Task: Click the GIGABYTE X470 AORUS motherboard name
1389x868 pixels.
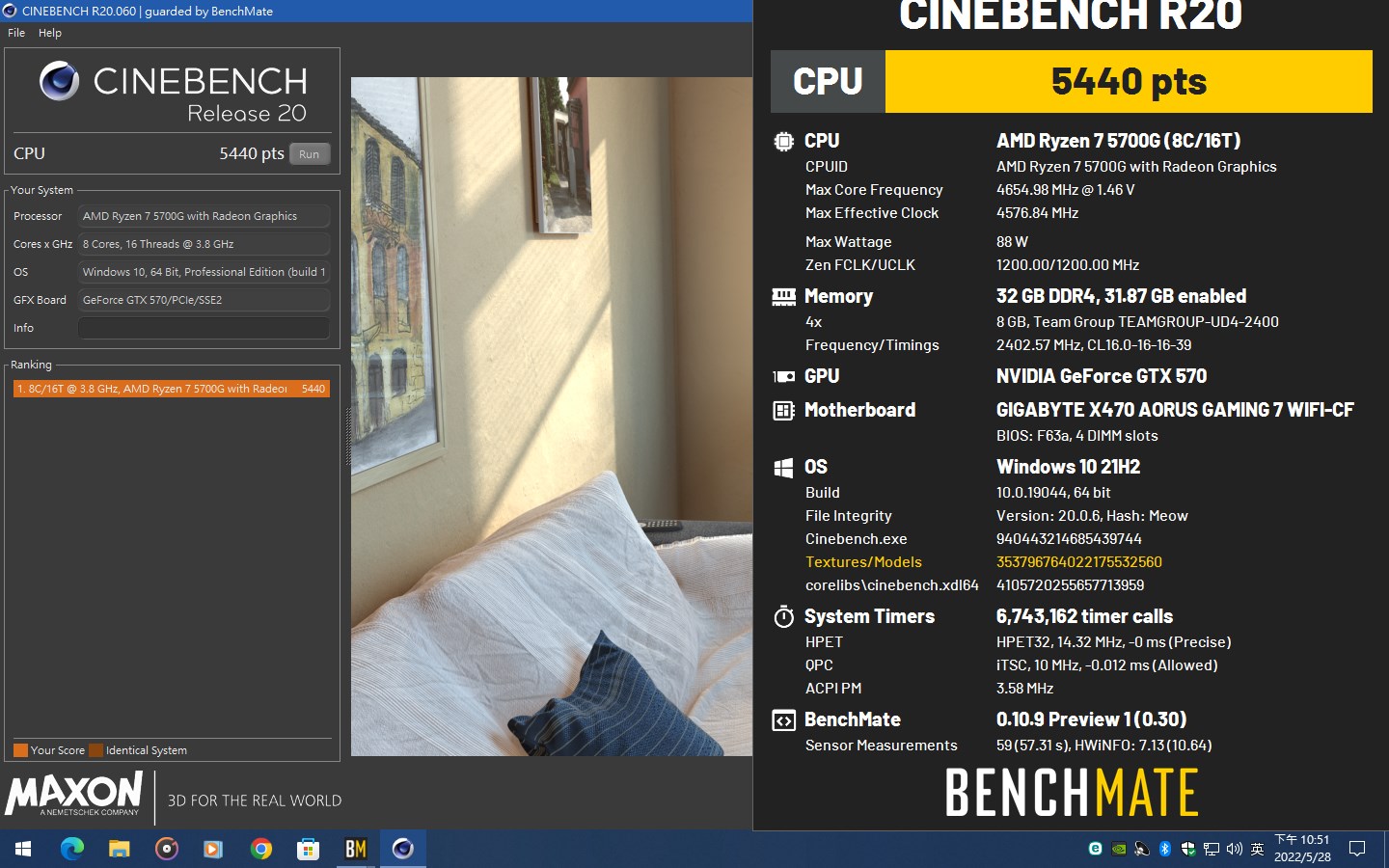Action: [x=1175, y=410]
